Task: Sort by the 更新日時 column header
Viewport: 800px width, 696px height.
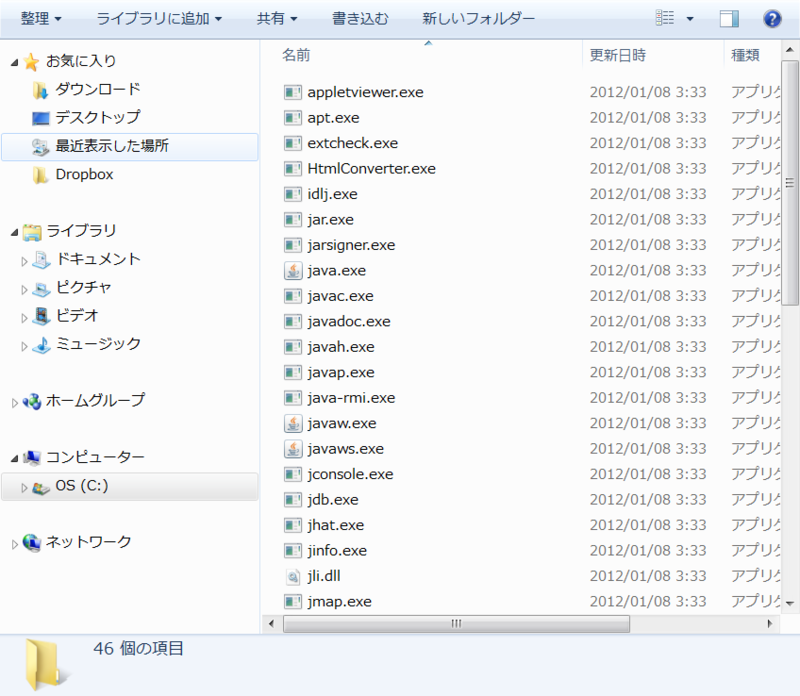Action: (618, 55)
